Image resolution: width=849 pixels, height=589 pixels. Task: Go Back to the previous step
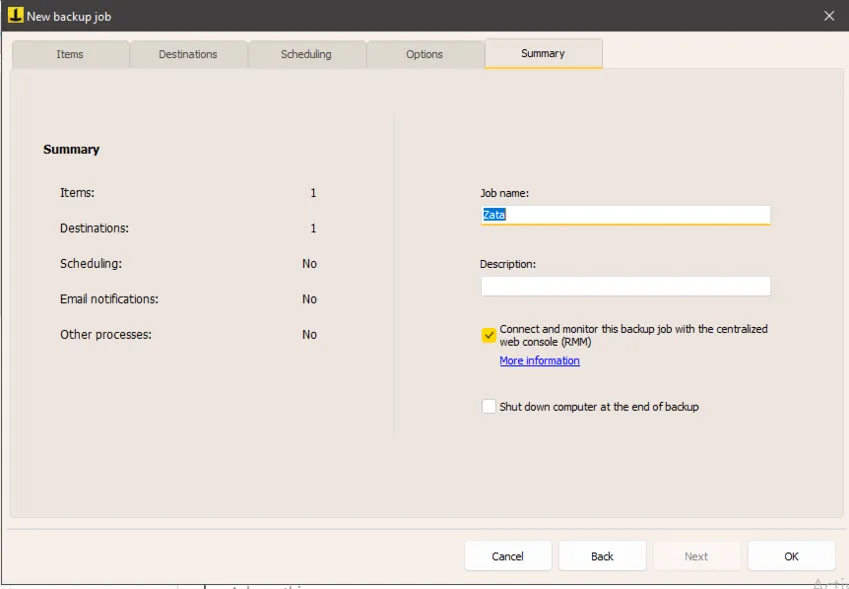pos(602,556)
